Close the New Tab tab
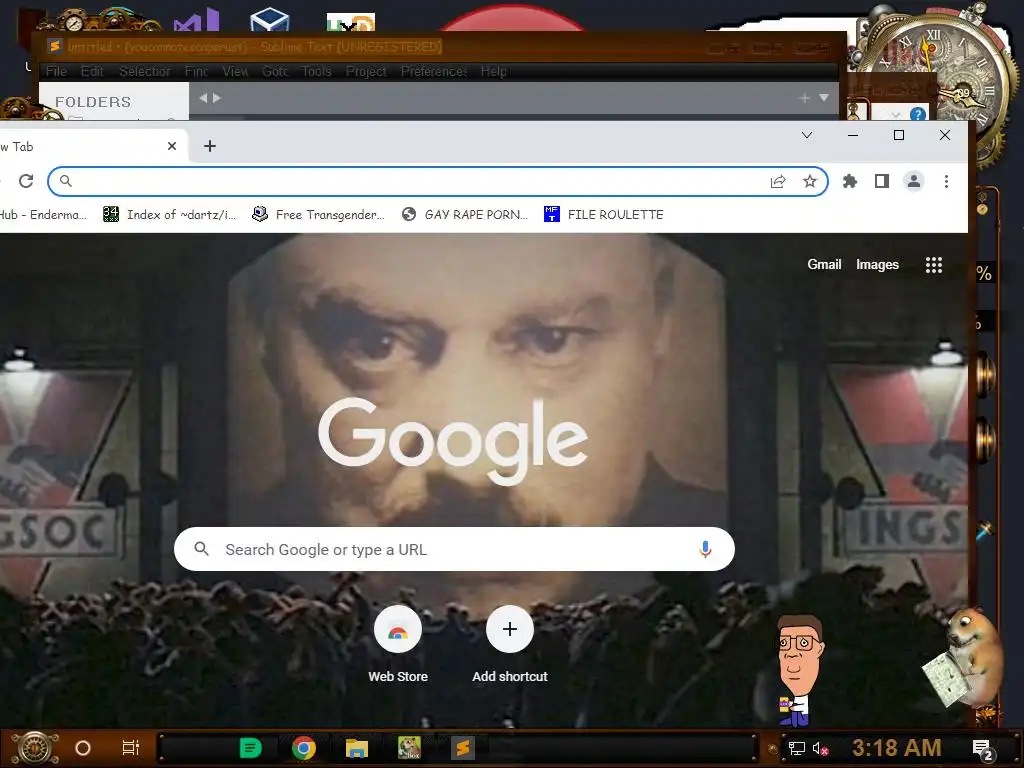The width and height of the screenshot is (1024, 768). [x=172, y=146]
